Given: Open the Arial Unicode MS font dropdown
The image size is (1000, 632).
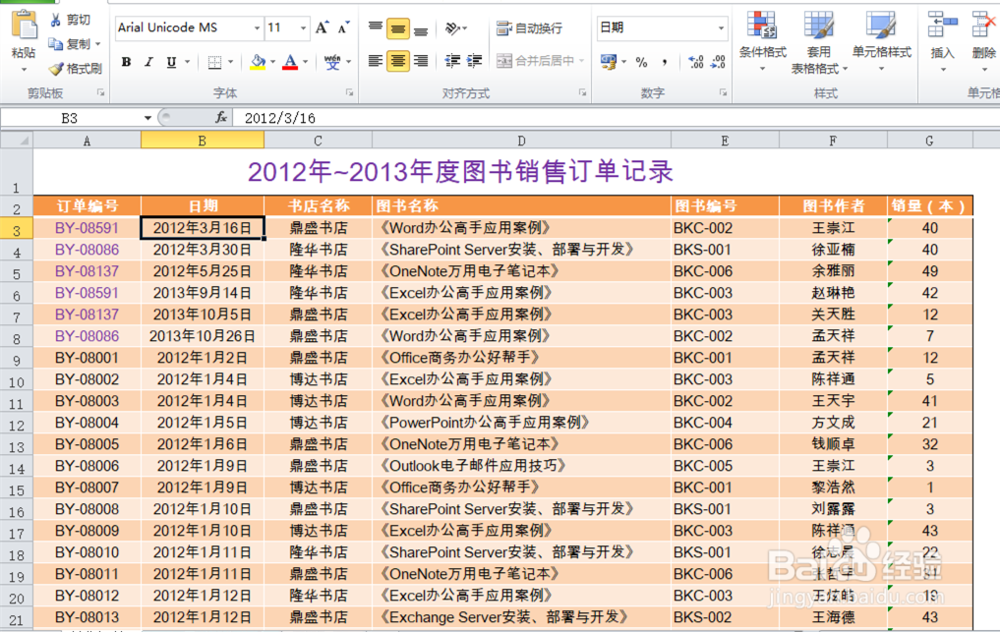Looking at the screenshot, I should pyautogui.click(x=257, y=28).
